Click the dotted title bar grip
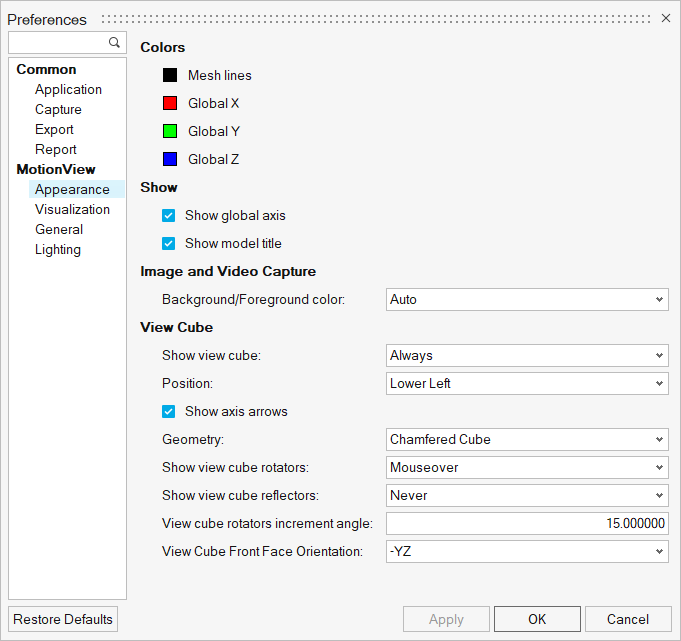The height and width of the screenshot is (641, 681). (x=376, y=19)
